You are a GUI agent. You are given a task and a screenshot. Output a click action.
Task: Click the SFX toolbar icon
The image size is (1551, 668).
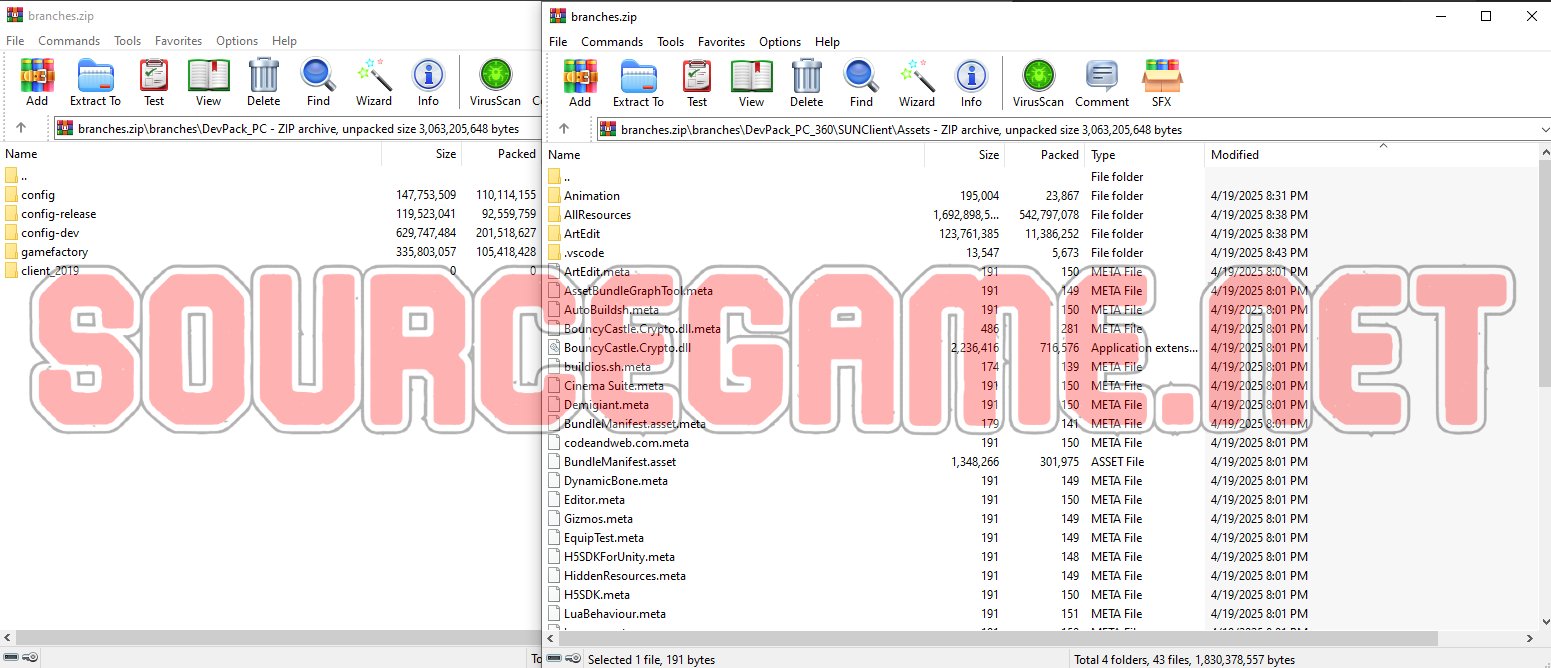pos(1161,83)
